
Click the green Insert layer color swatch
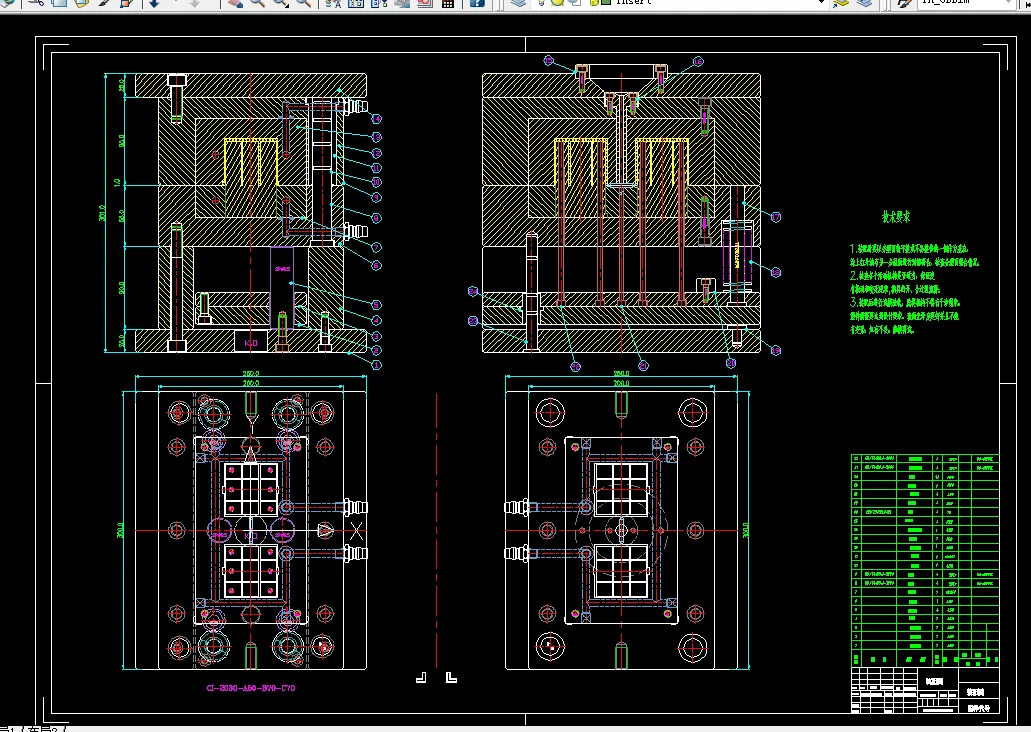tap(605, 3)
